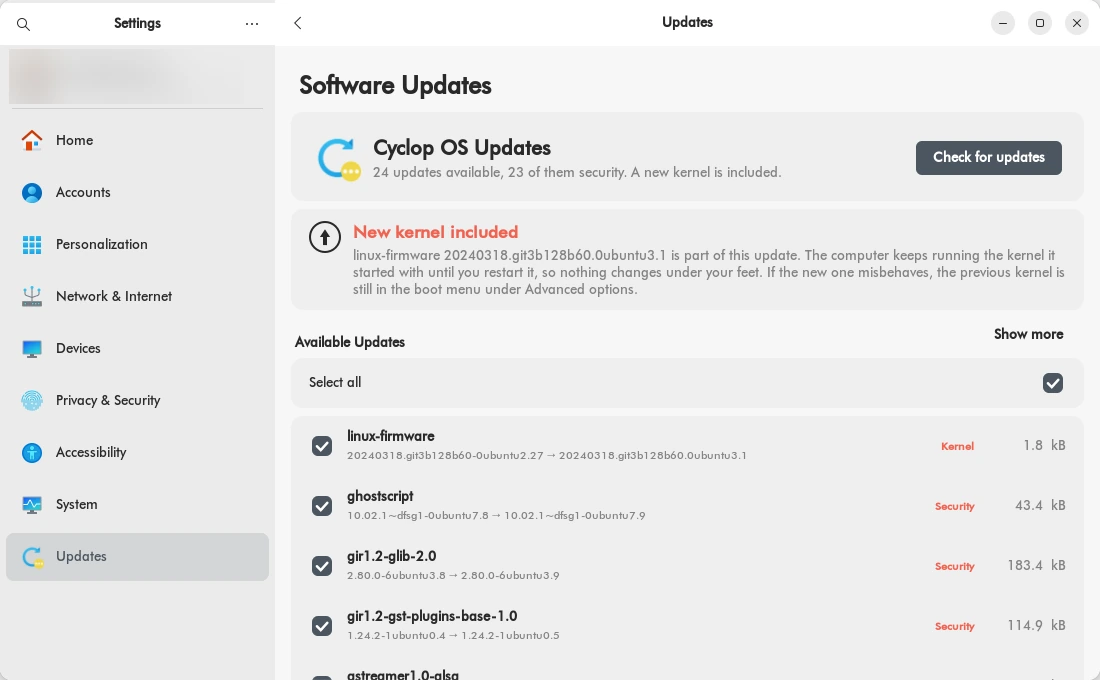Click the Accessibility figure icon
The image size is (1100, 680).
coord(32,453)
